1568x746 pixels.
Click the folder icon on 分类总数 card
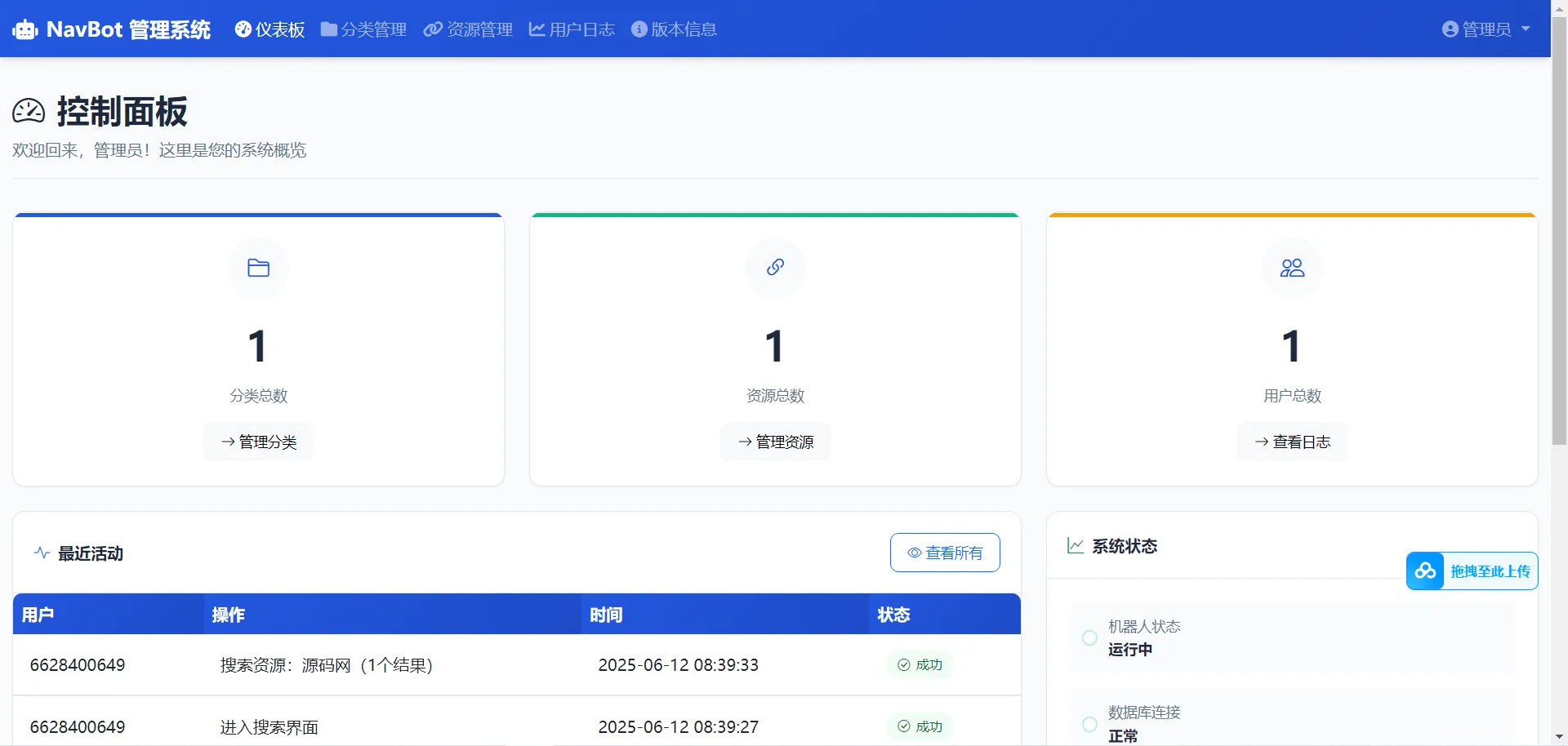(258, 269)
